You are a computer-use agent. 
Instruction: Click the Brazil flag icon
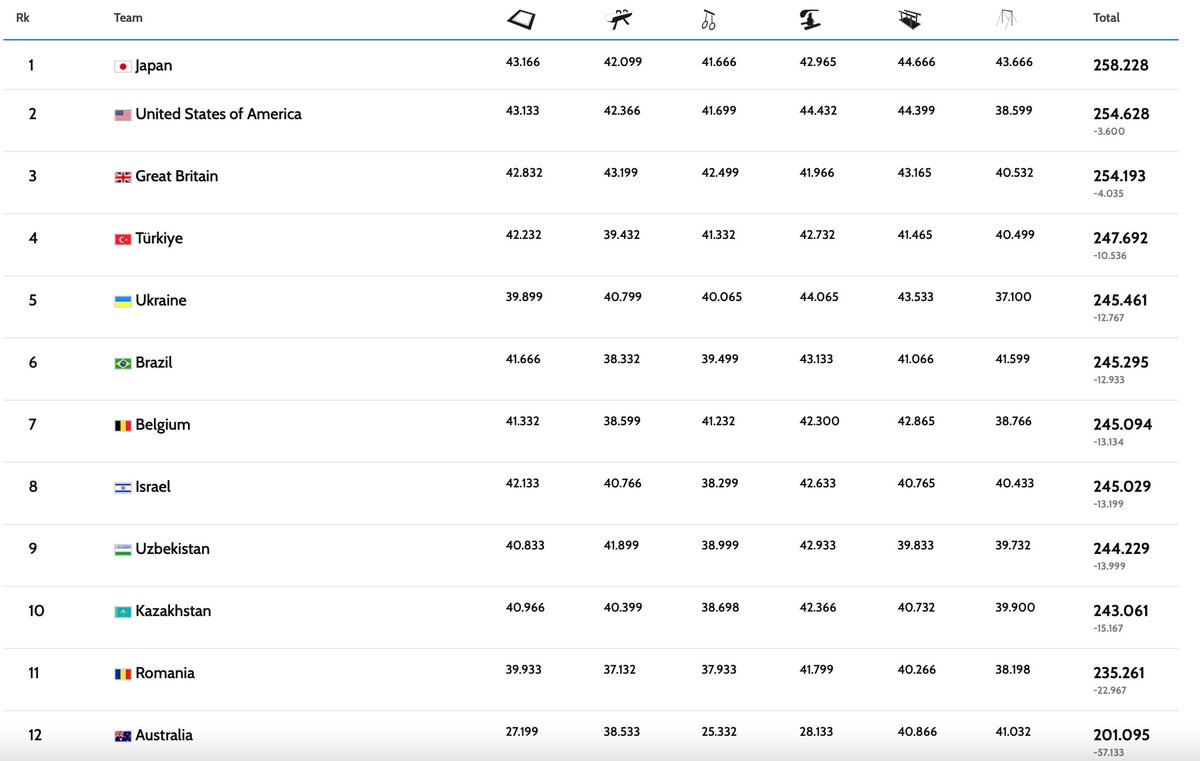[122, 362]
